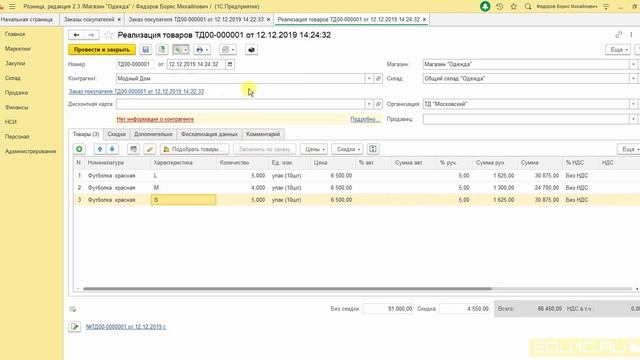Open the Еще menu in document toolbar
640x360 pixels.
618,49
